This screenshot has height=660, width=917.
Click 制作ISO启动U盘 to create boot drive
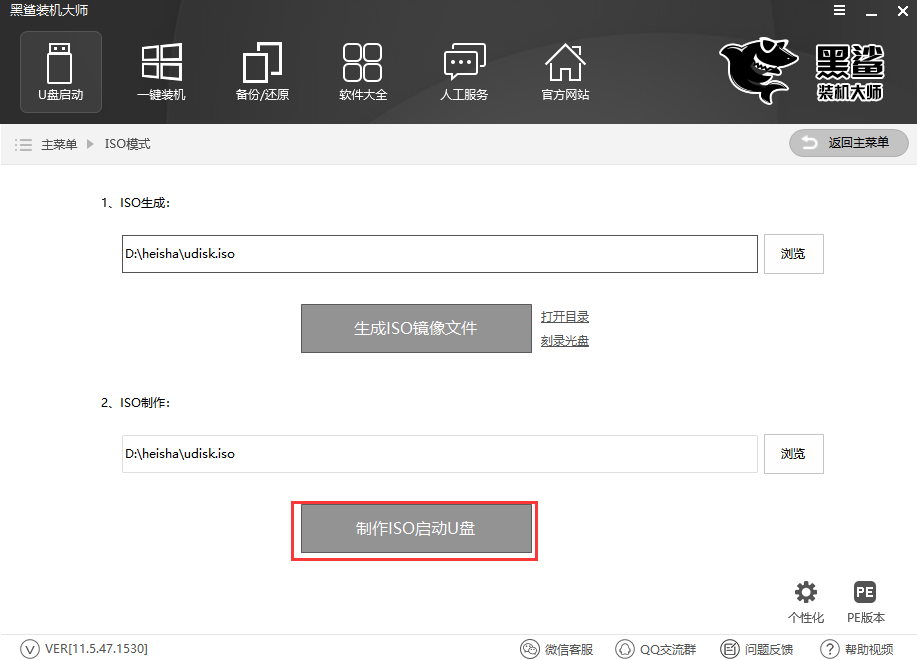click(414, 530)
